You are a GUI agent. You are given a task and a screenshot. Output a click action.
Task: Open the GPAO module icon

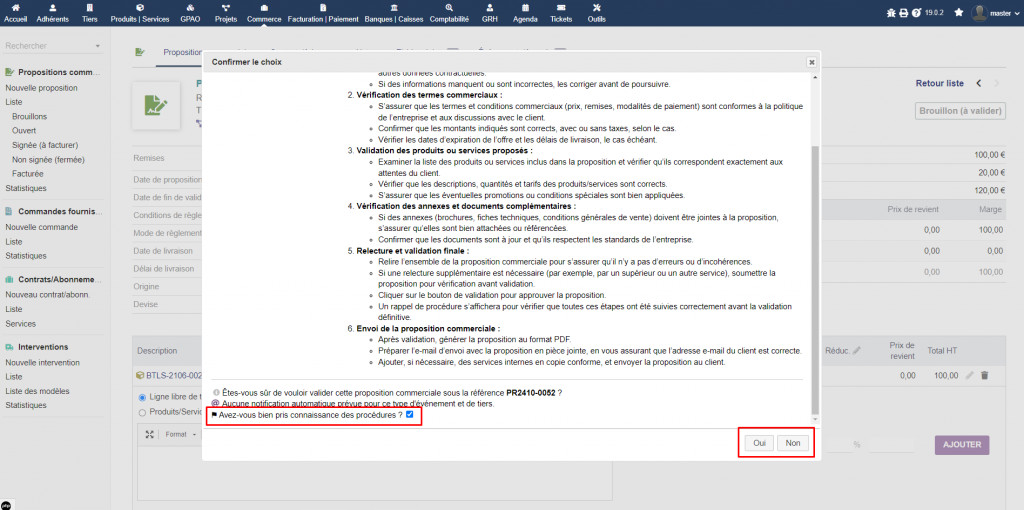(190, 8)
